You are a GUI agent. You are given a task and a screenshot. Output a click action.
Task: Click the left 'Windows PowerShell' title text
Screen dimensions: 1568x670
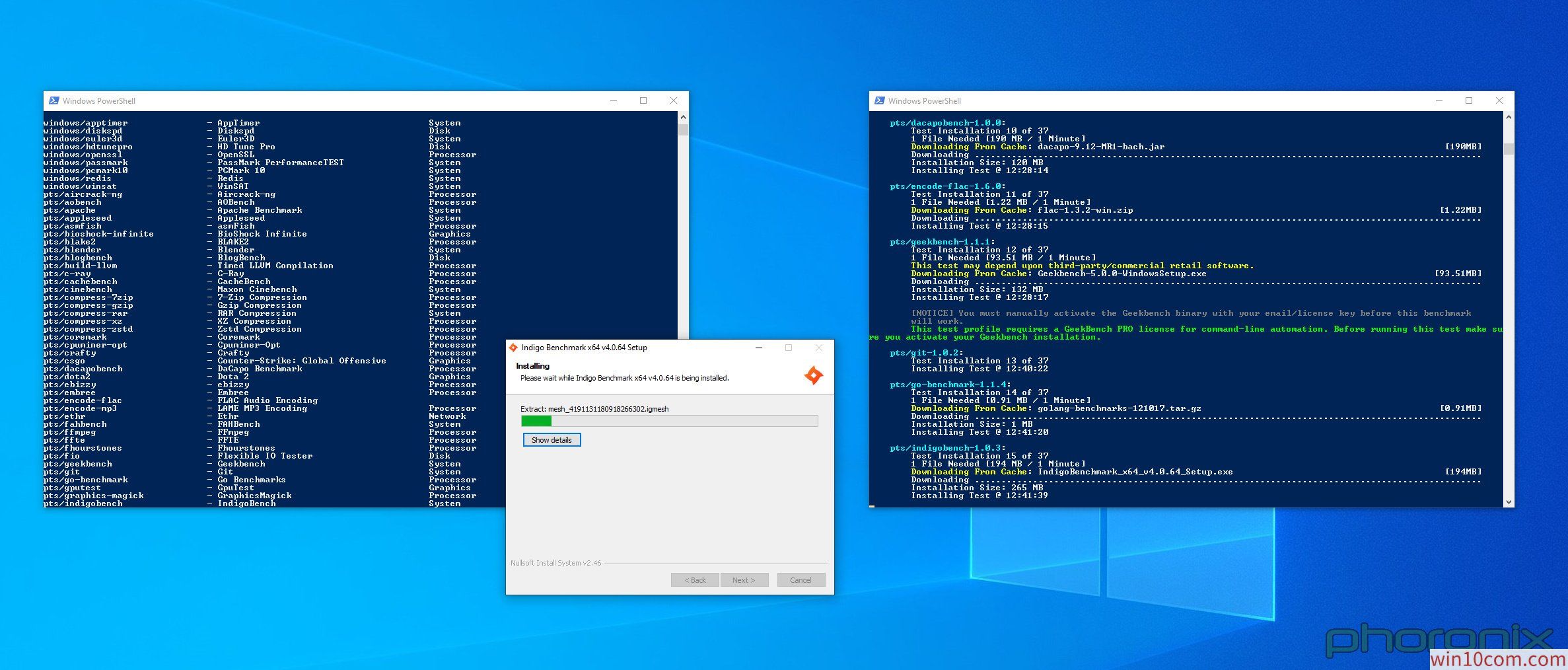[x=99, y=101]
